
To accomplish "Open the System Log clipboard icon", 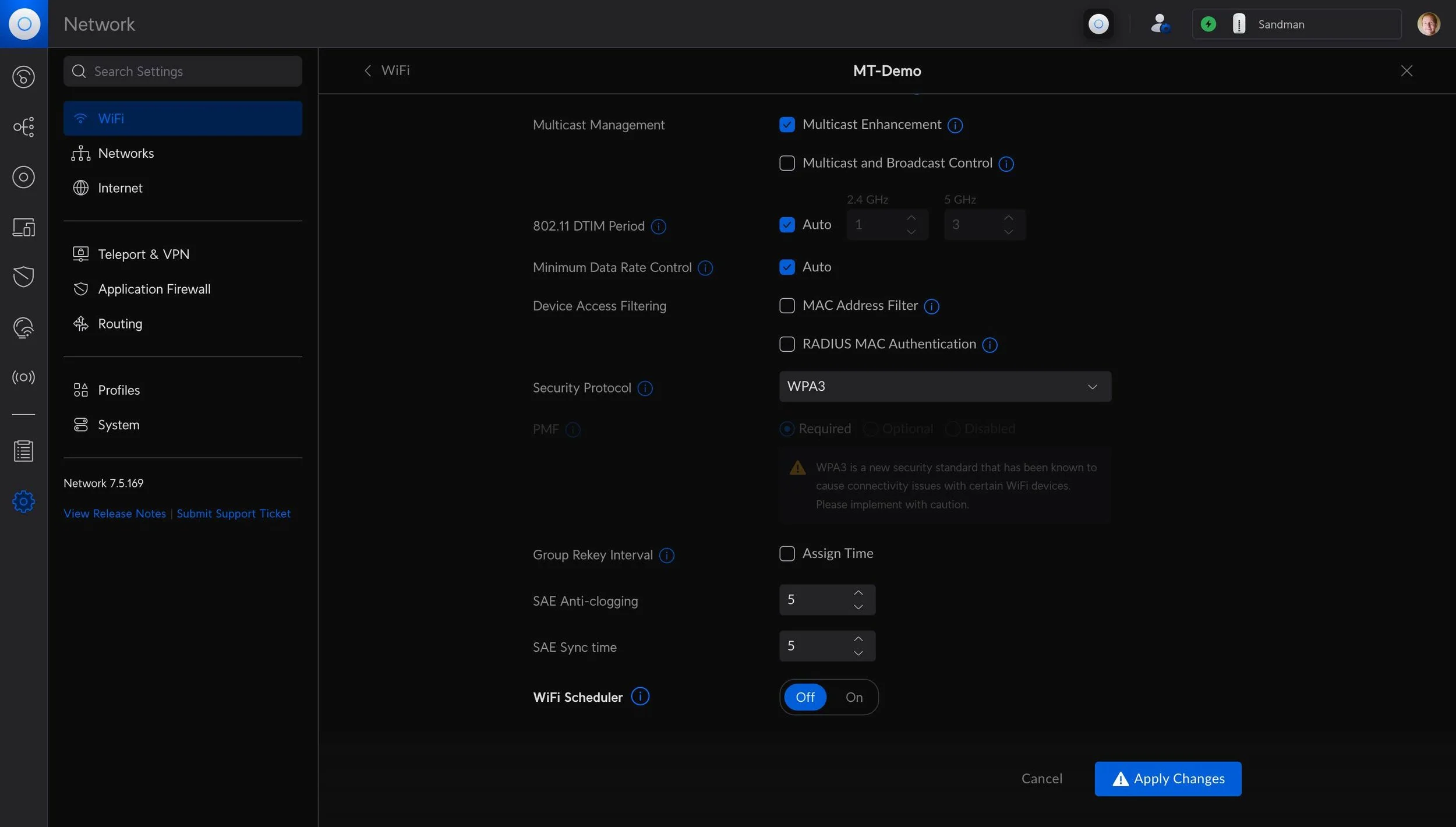I will 23,451.
